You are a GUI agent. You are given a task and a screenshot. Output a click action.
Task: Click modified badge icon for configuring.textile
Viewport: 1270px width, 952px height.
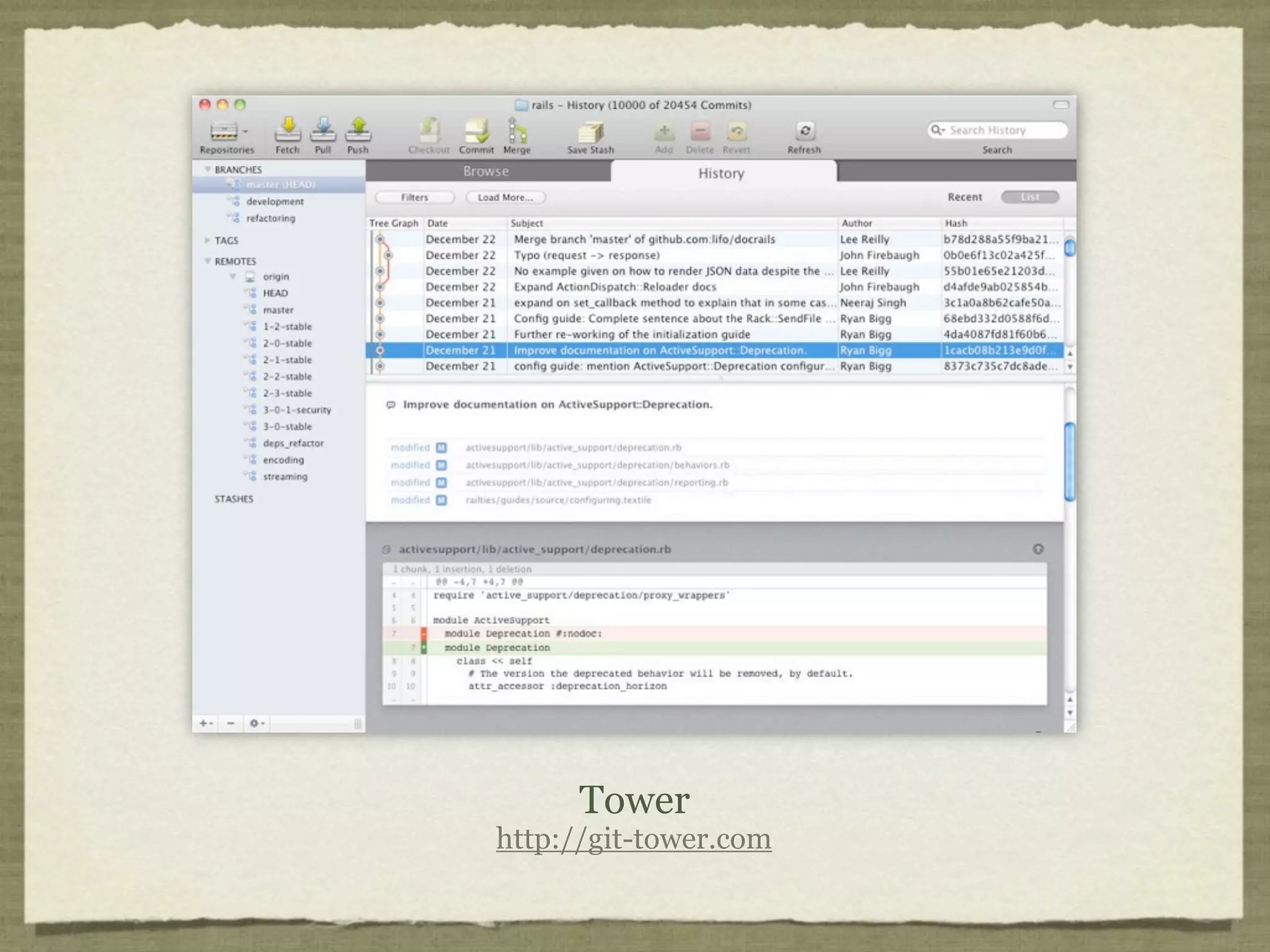(442, 500)
